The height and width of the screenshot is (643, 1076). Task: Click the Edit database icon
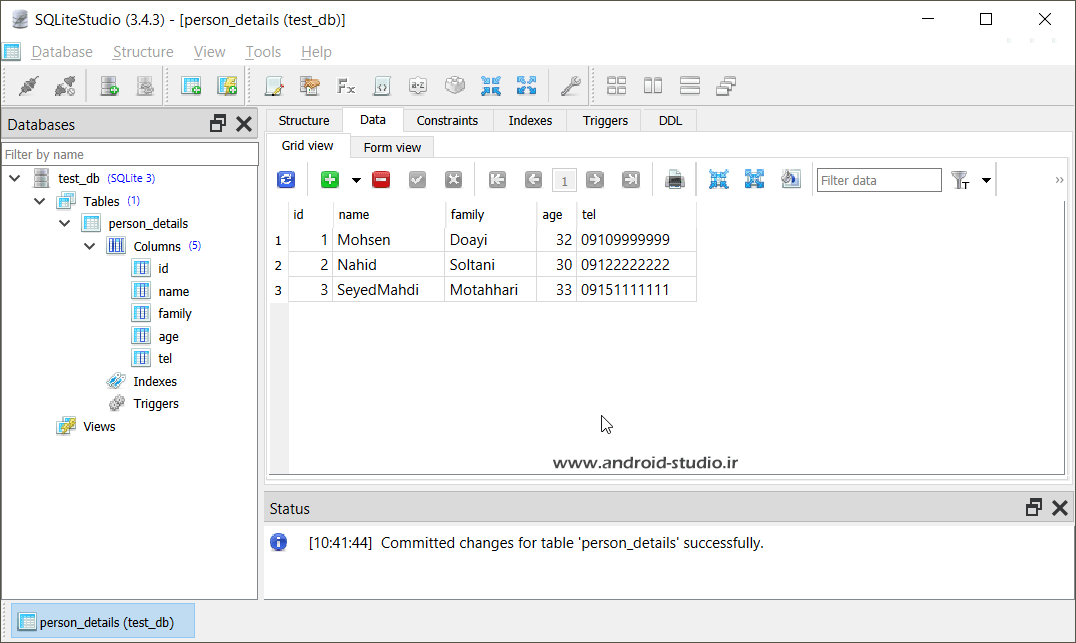[x=145, y=86]
